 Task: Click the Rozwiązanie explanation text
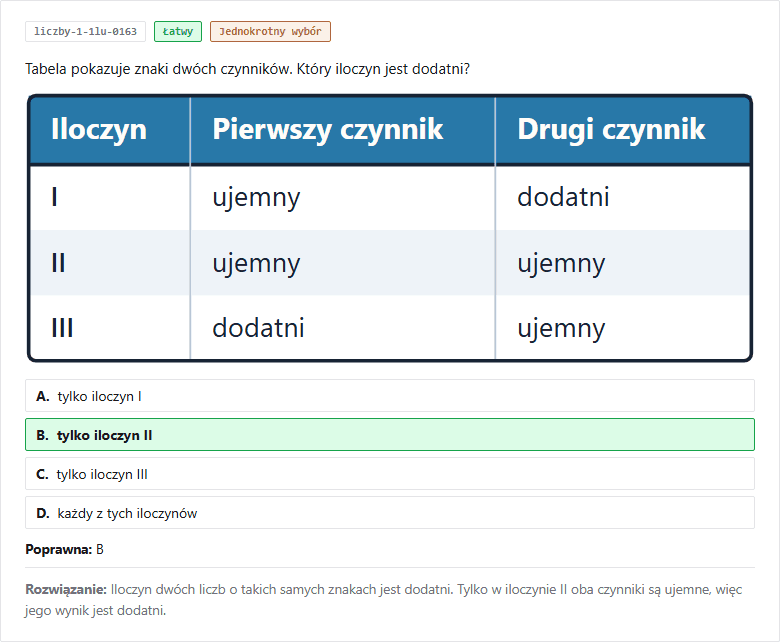[x=384, y=600]
